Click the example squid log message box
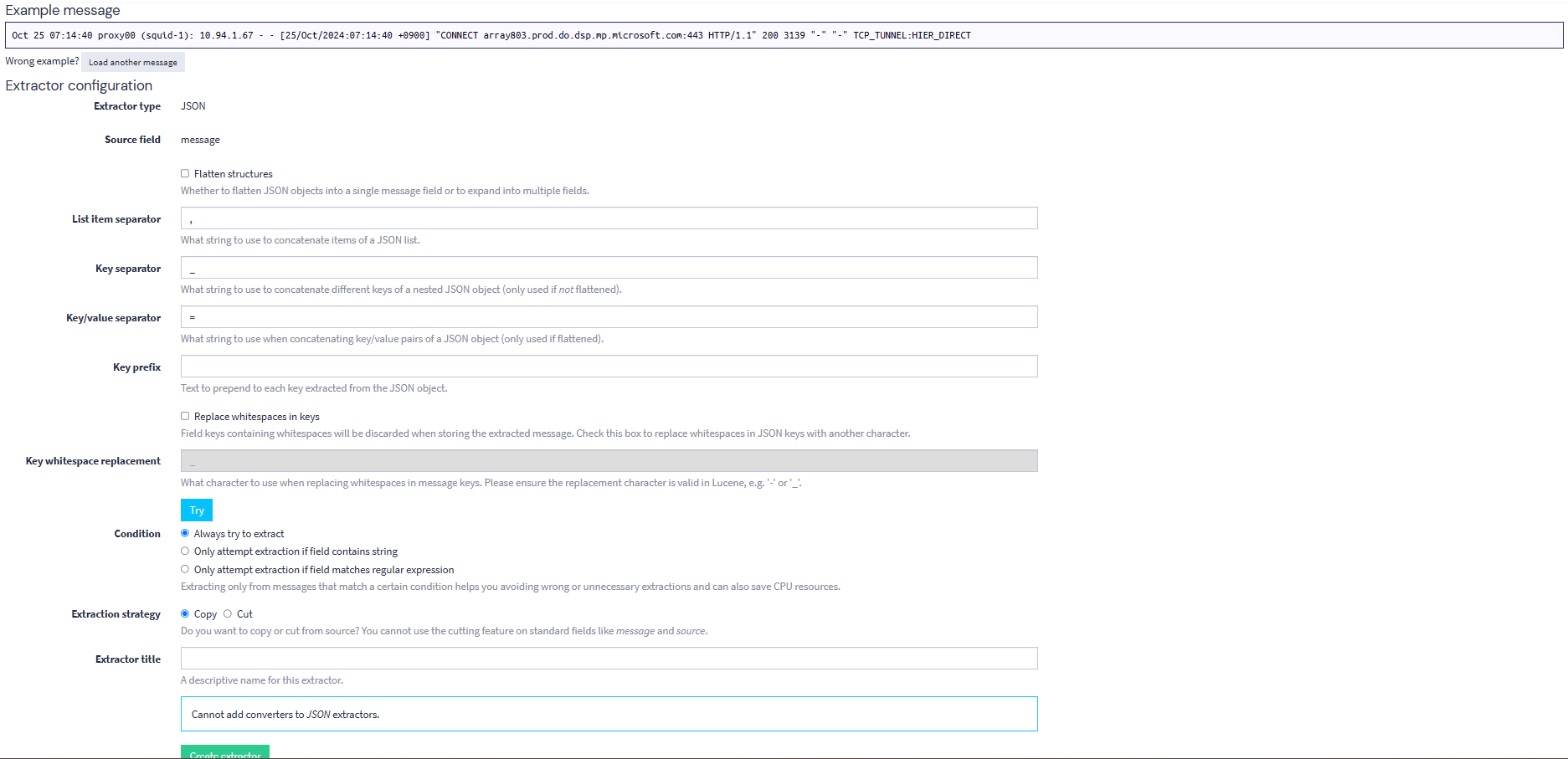The width and height of the screenshot is (1568, 759). (x=784, y=35)
